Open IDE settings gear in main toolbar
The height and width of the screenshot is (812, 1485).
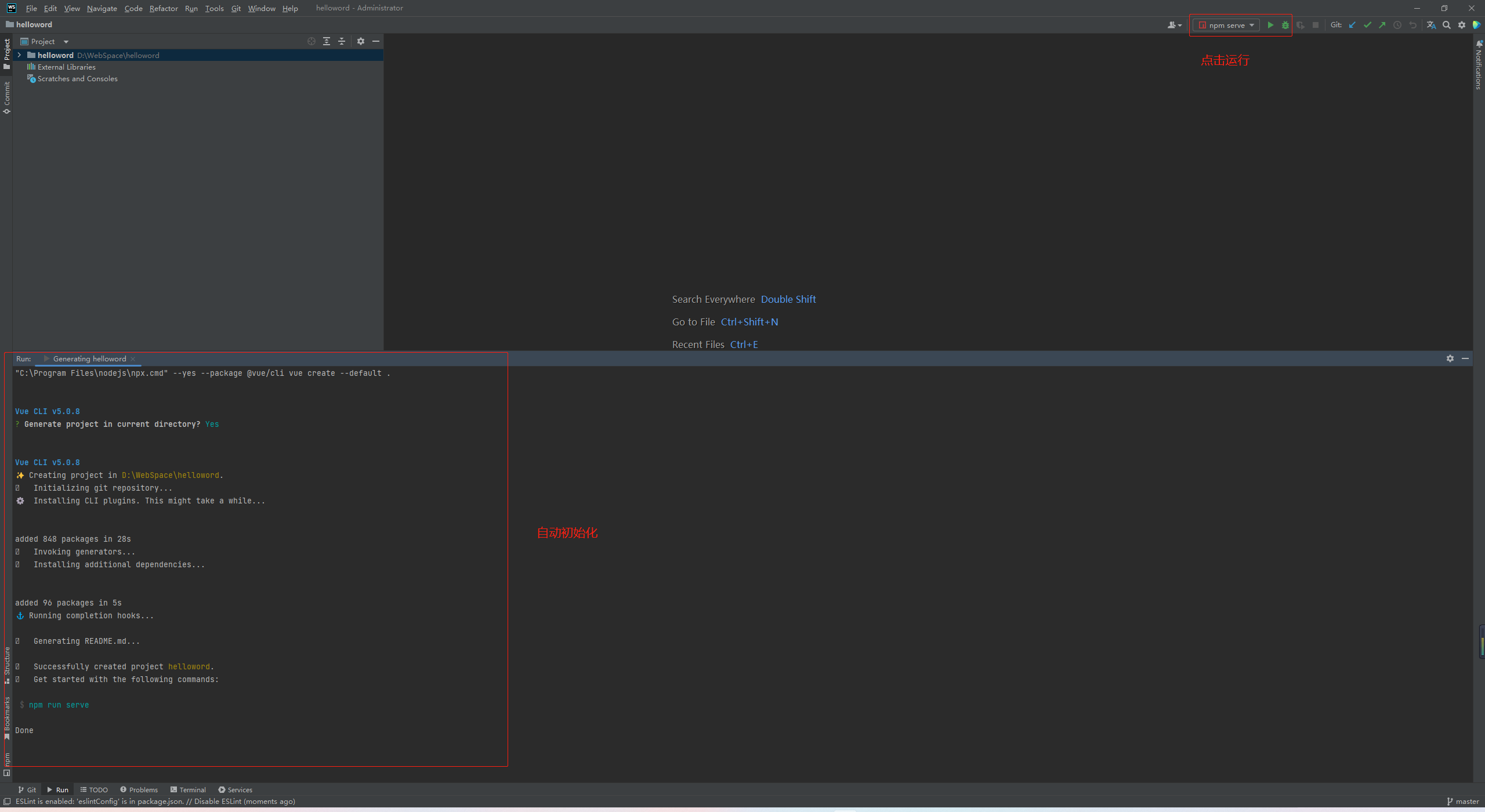click(x=1462, y=25)
